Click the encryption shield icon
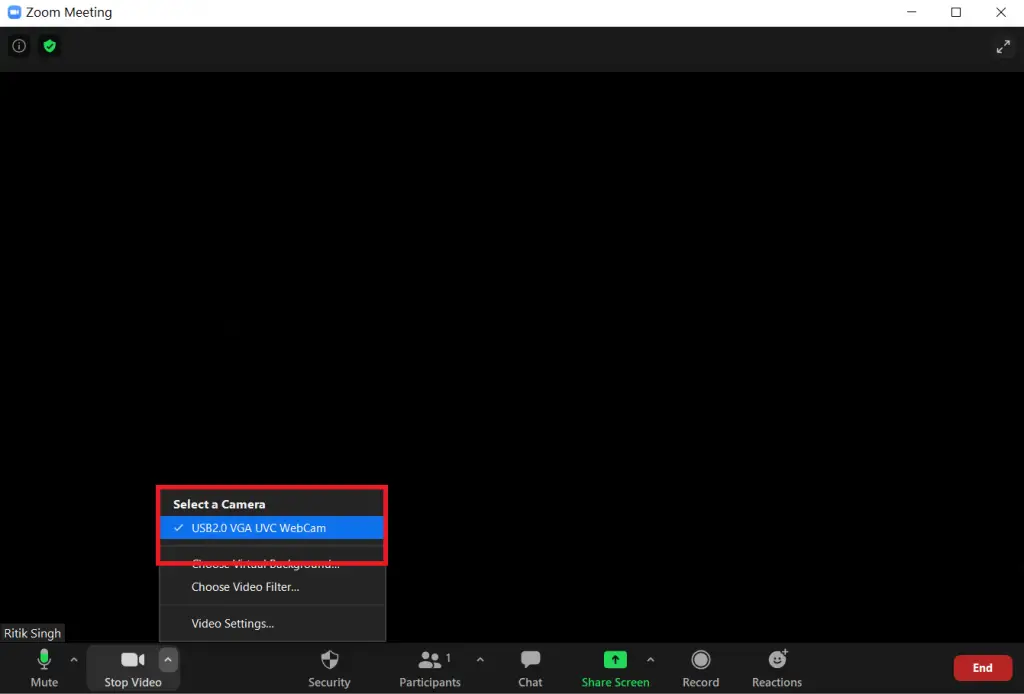 (x=49, y=46)
